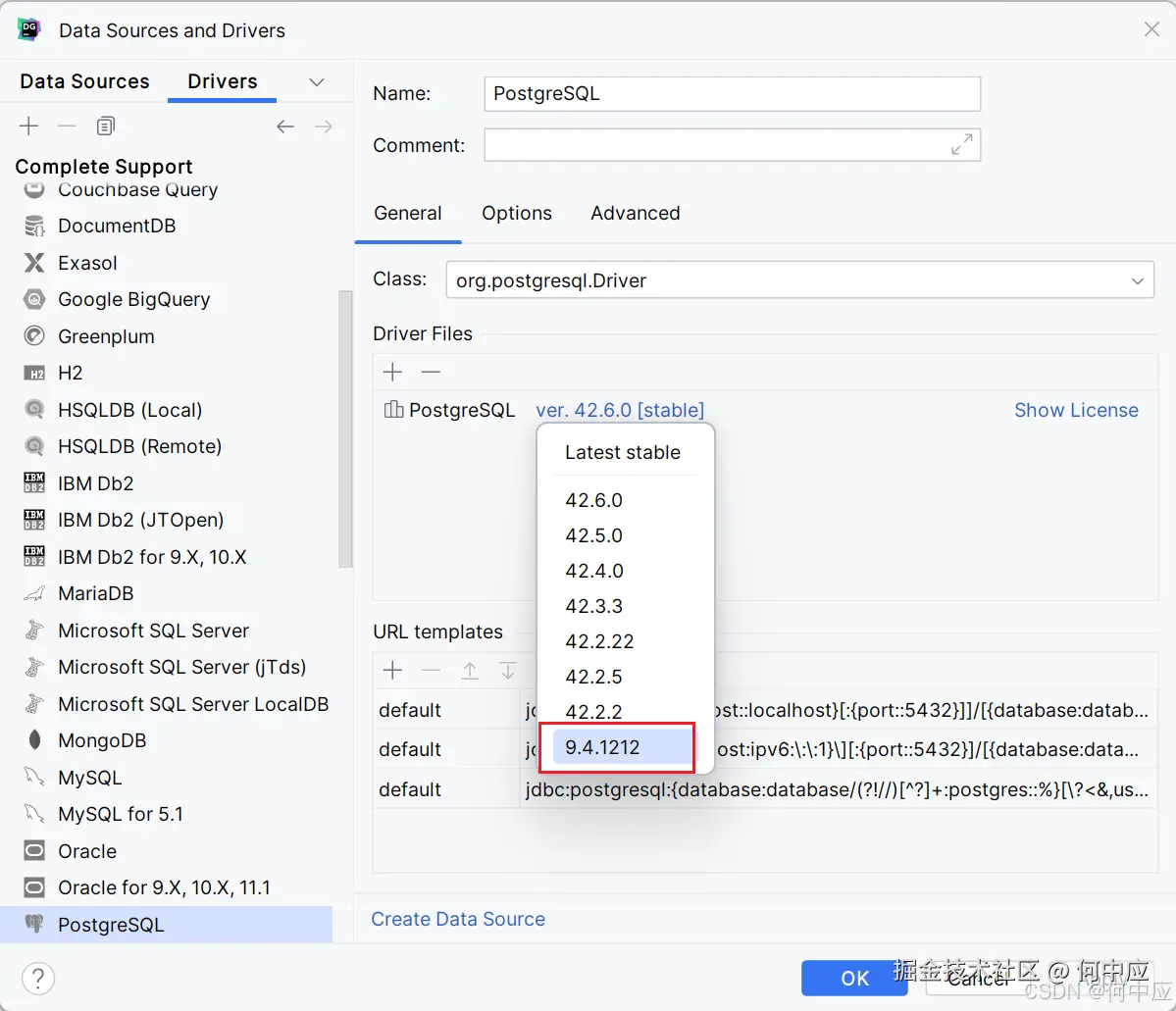The height and width of the screenshot is (1011, 1176).
Task: Add a driver file with plus
Action: click(x=392, y=372)
